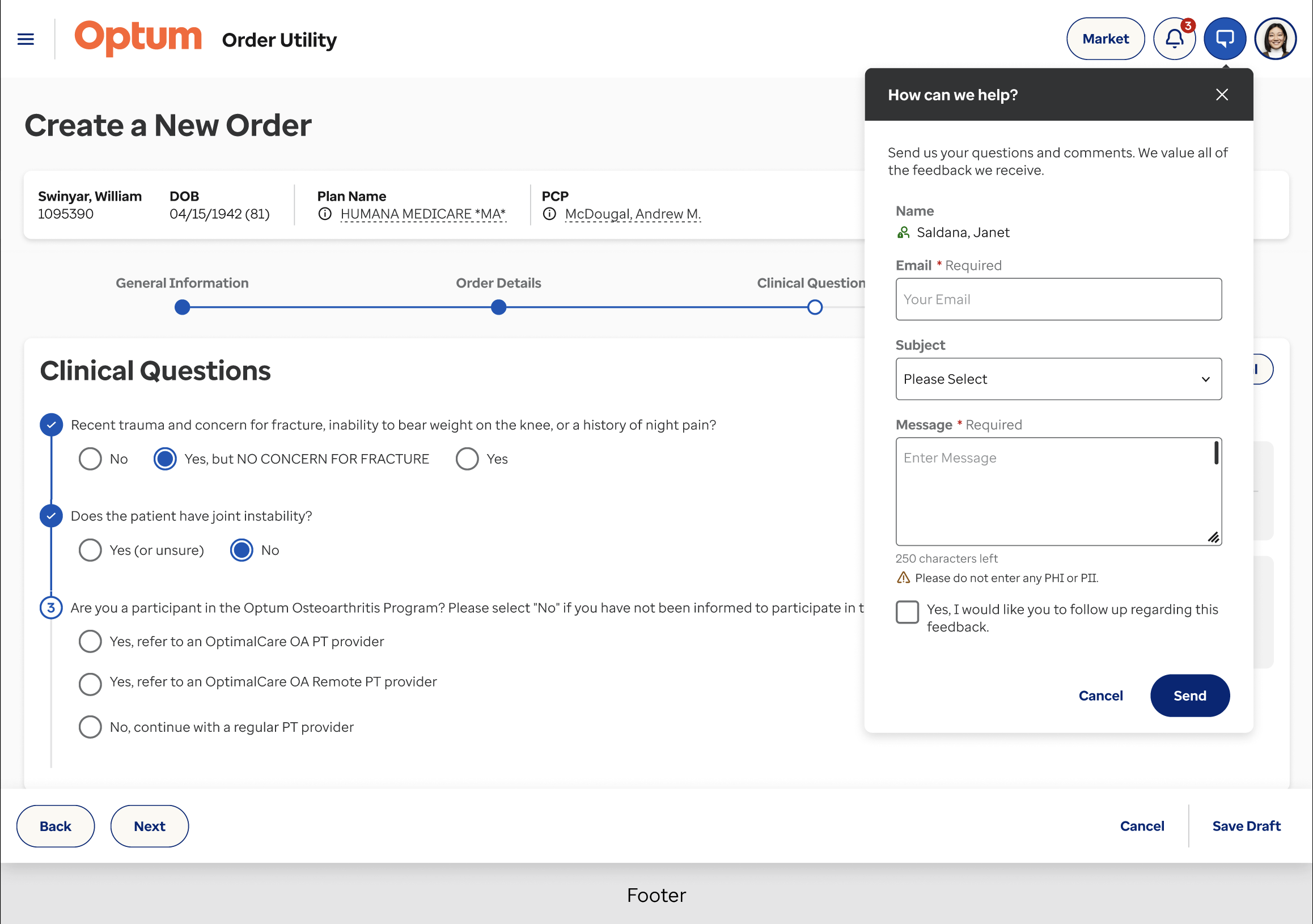Choose refer to OptimalCare OA PT provider
1313x924 pixels.
(90, 642)
